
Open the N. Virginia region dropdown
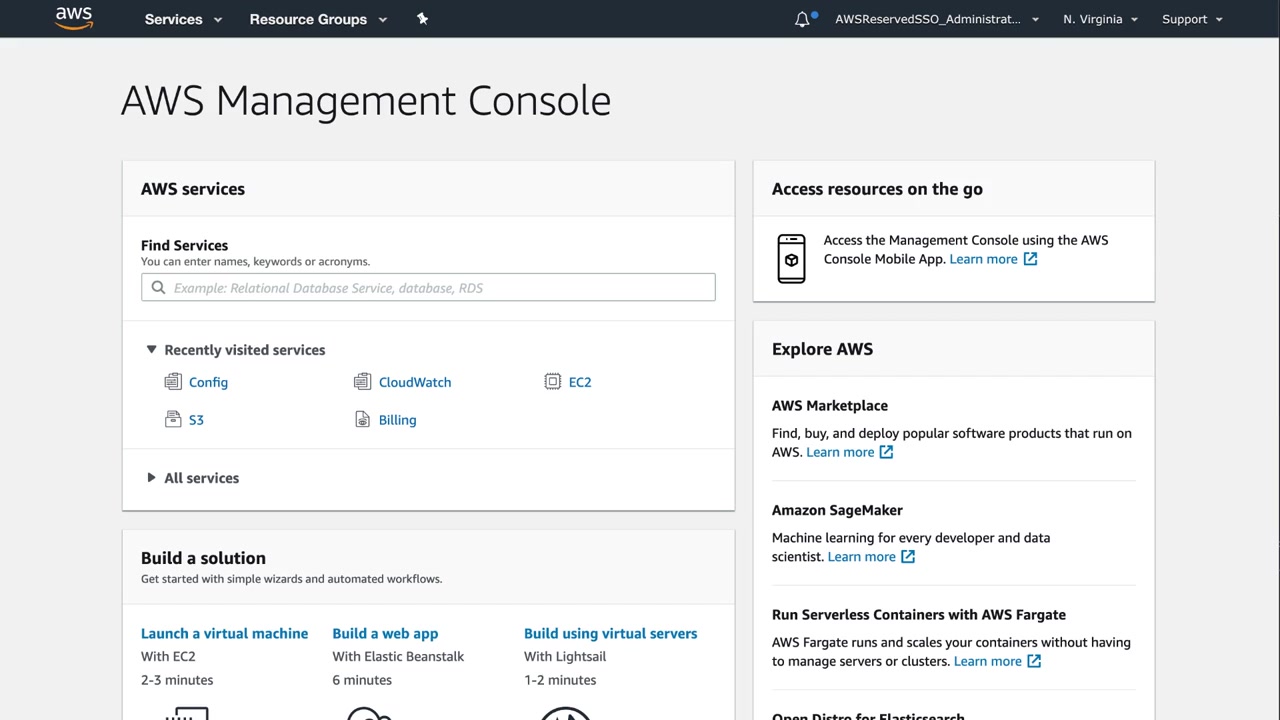click(1100, 19)
